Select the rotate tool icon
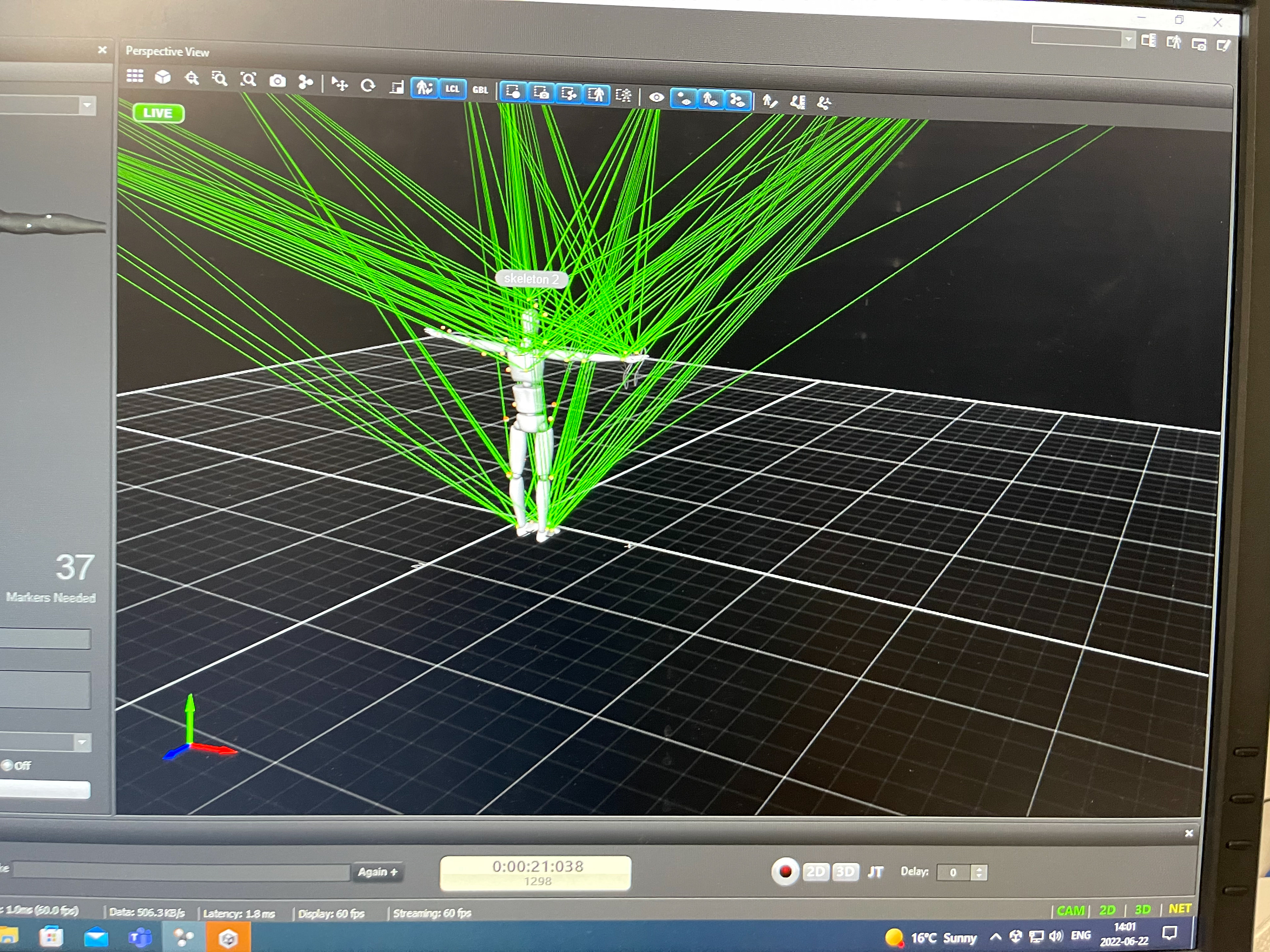Screen dimensions: 1270x952 [x=367, y=86]
